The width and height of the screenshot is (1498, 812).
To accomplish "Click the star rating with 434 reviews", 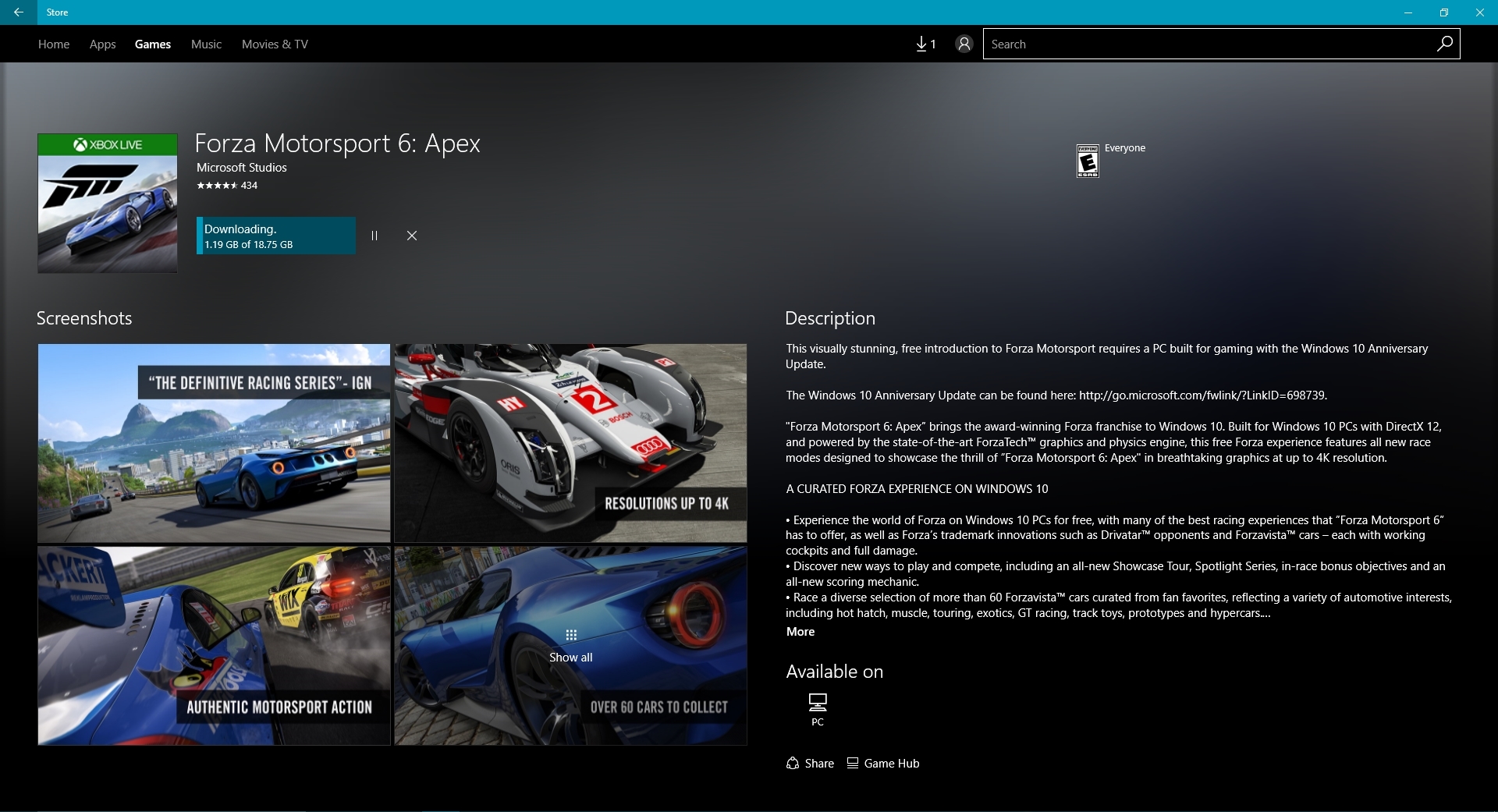I will click(227, 186).
